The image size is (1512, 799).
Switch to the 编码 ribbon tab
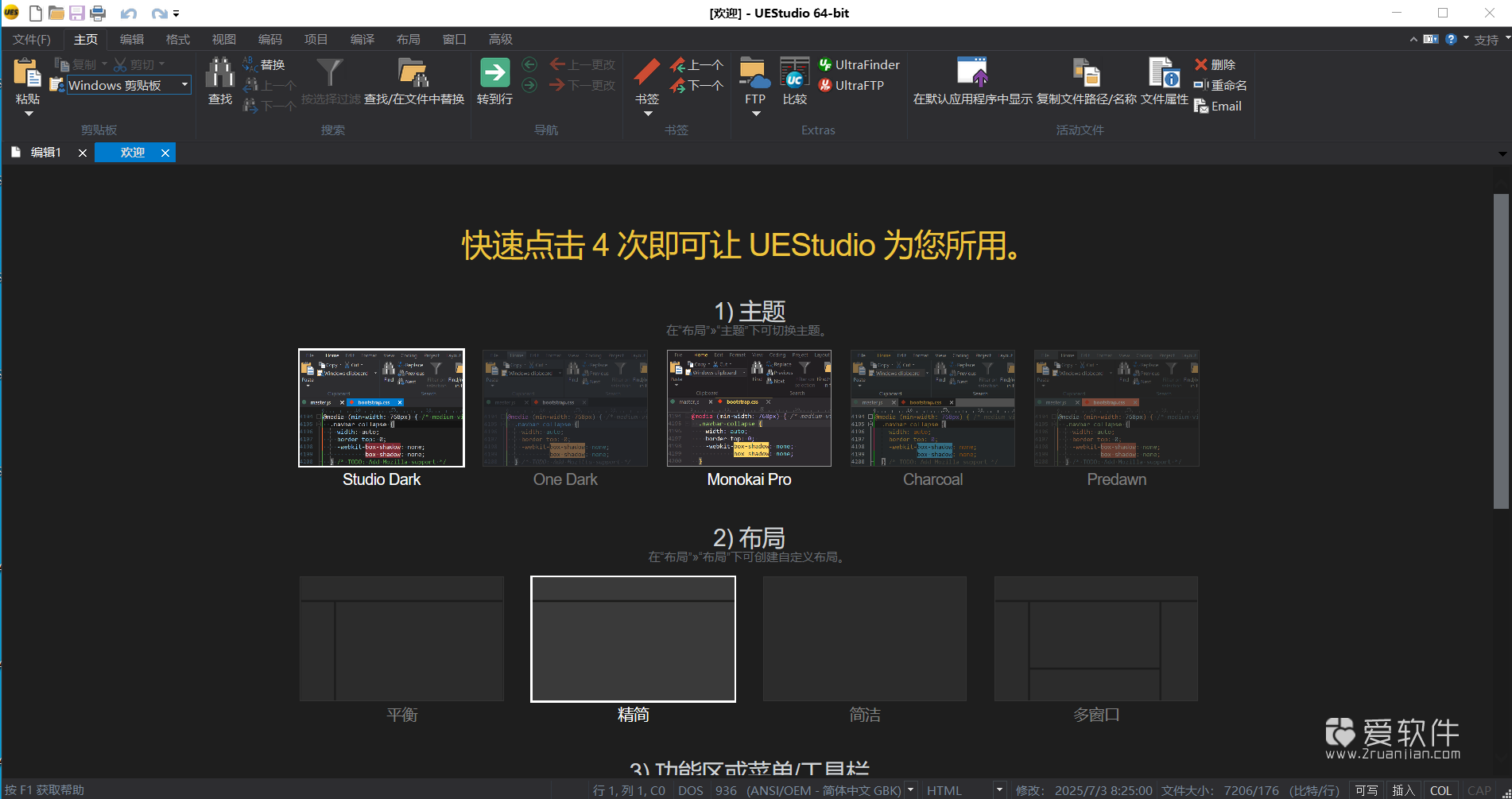point(270,39)
